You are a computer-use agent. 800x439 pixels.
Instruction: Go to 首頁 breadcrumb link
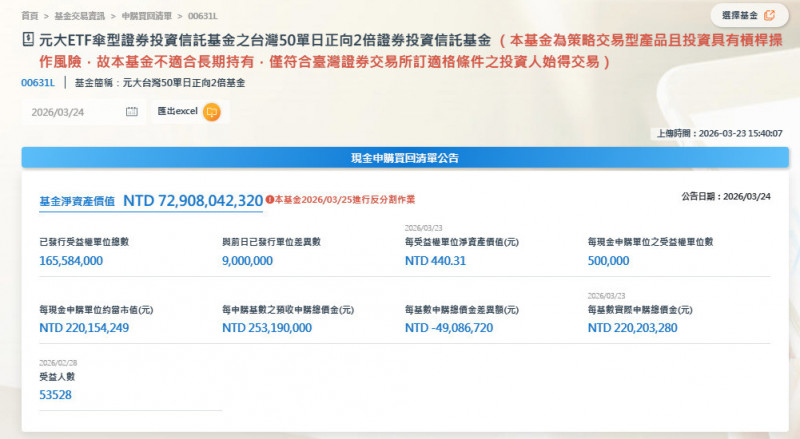[30, 16]
